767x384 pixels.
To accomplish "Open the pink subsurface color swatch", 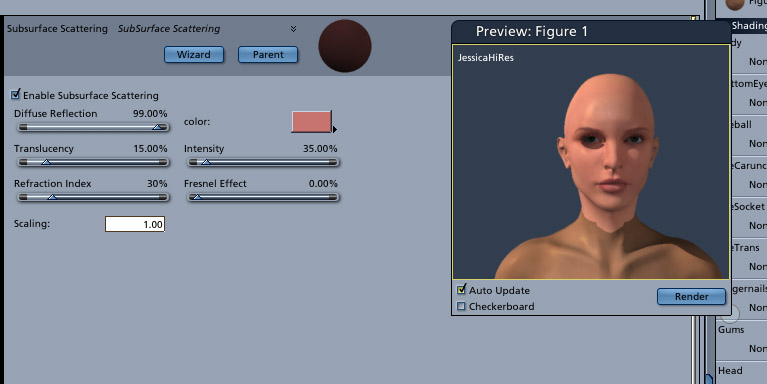I will point(312,121).
